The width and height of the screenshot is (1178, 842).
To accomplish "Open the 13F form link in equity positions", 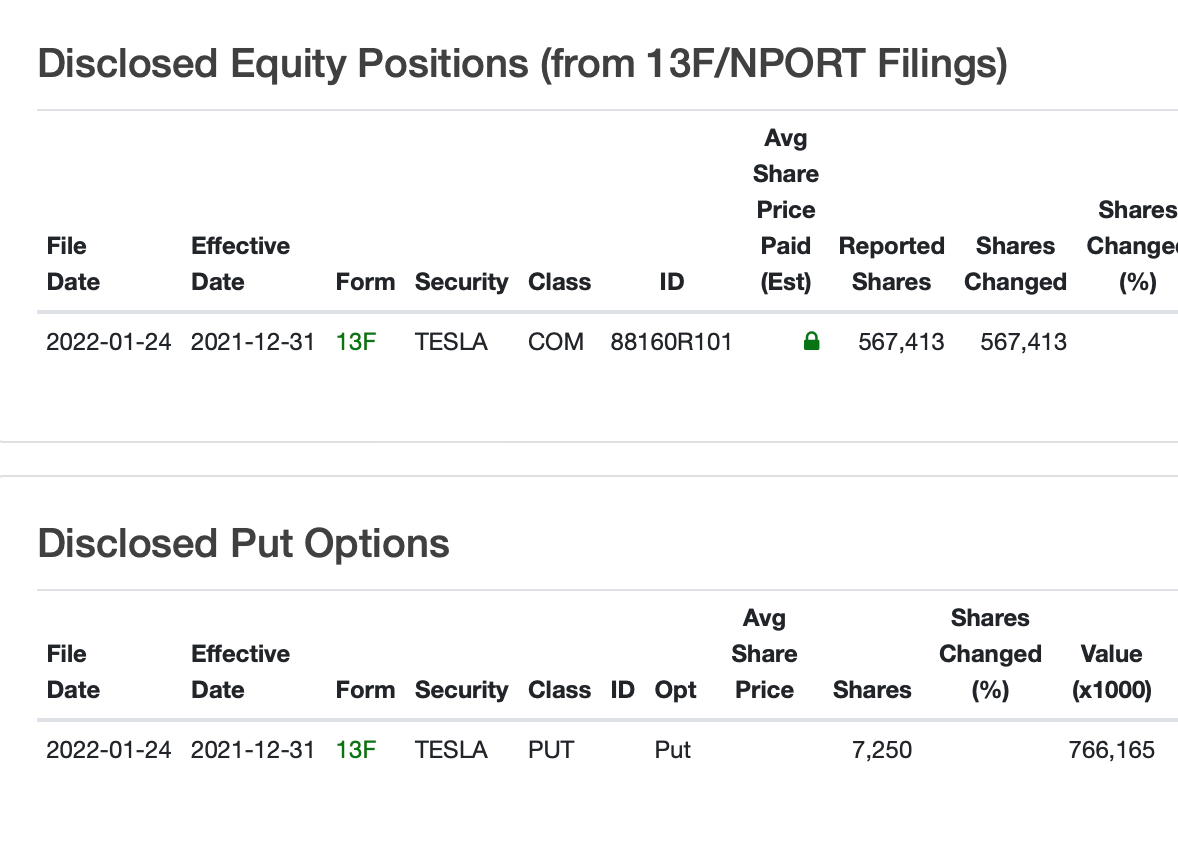I will tap(355, 342).
